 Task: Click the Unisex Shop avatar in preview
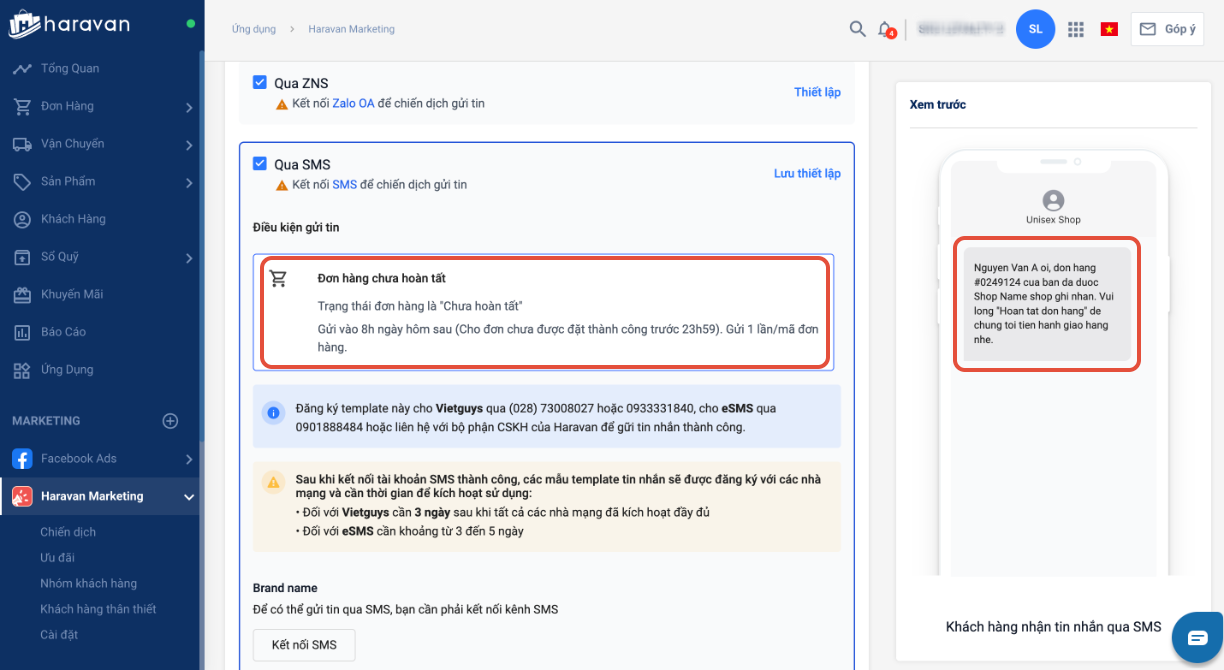[1053, 200]
